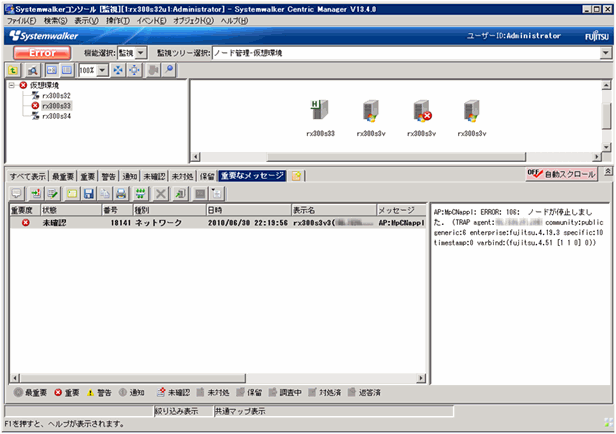
Task: Click the red X delete icon in message toolbar
Action: 159,192
